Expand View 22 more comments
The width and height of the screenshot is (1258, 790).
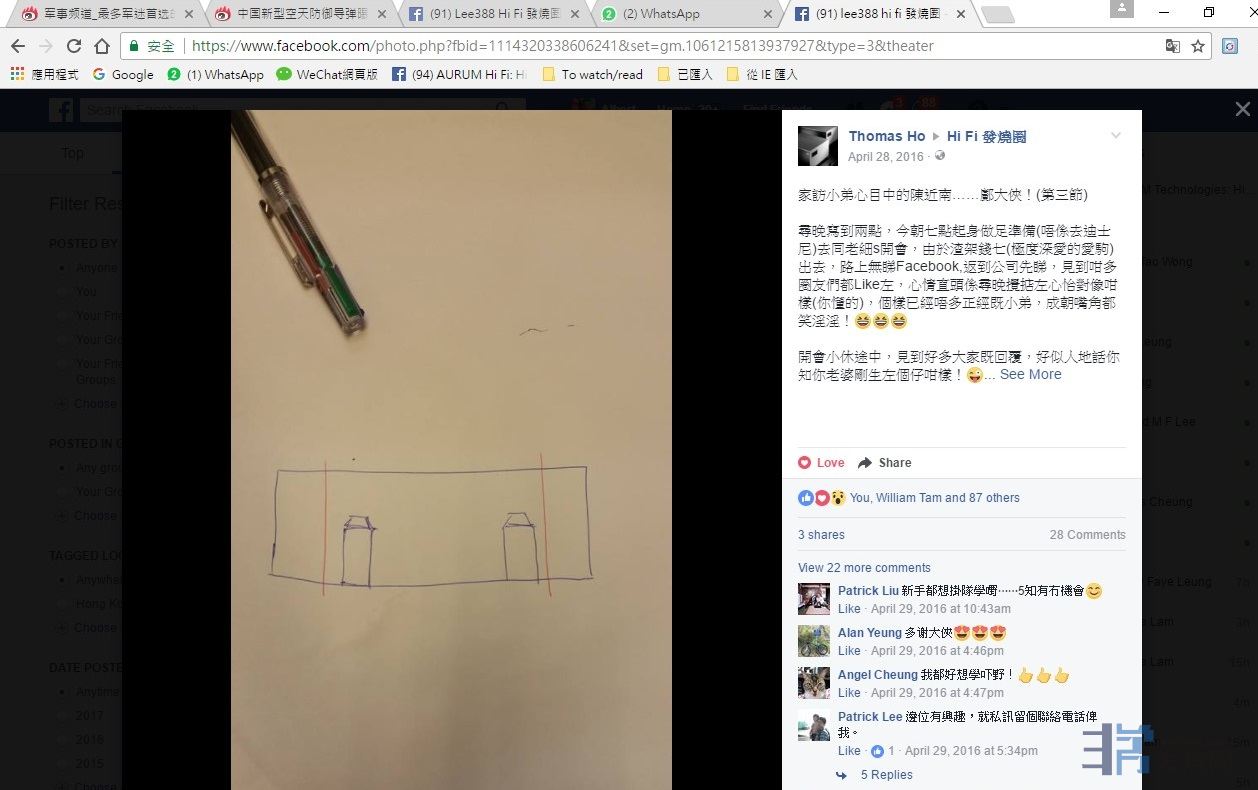pos(864,568)
